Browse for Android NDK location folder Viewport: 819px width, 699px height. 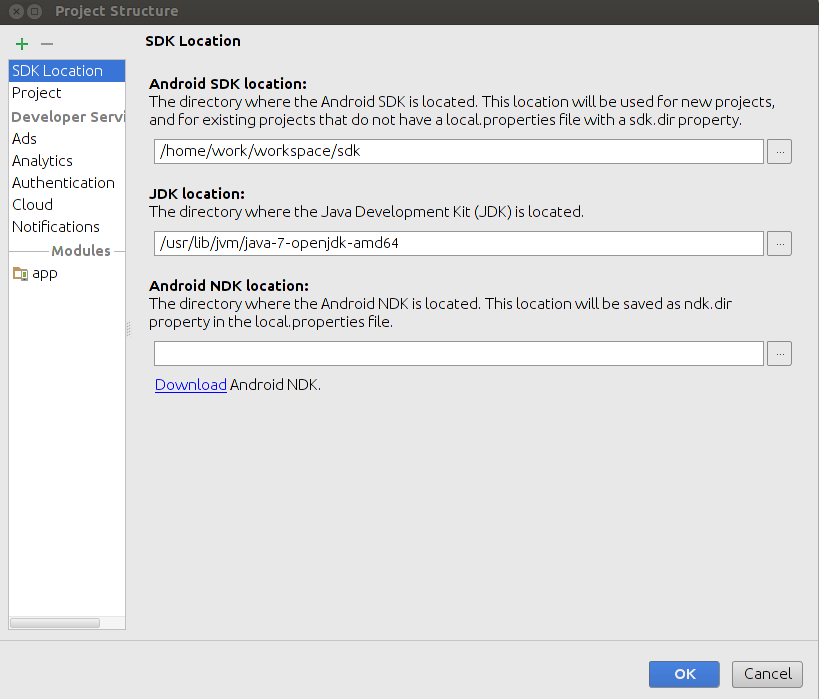tap(780, 353)
